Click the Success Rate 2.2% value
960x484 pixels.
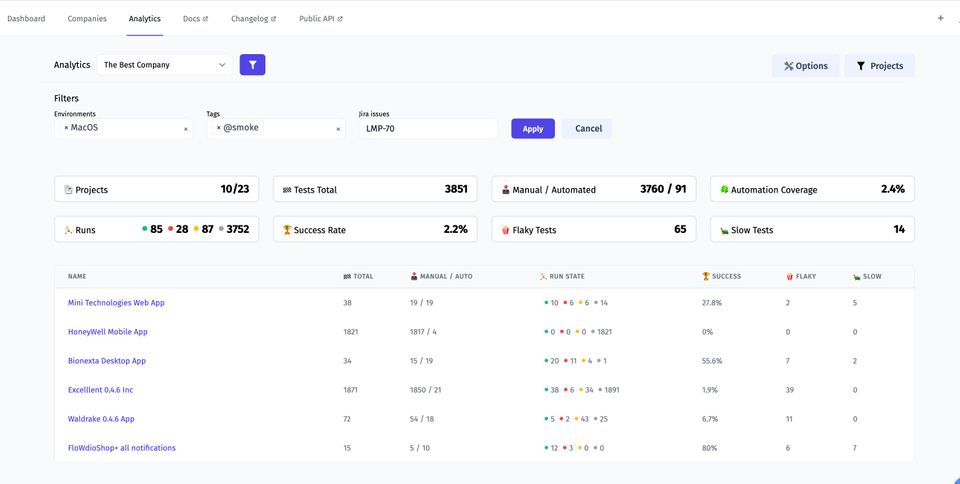tap(456, 229)
